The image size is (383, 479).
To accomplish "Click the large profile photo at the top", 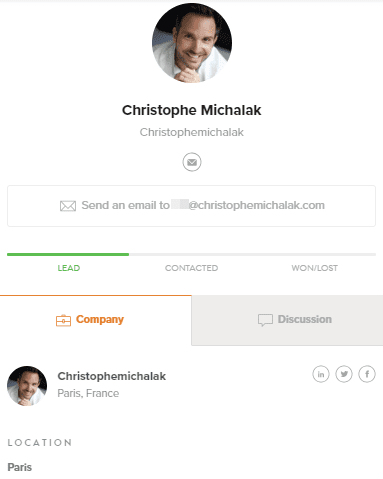I will pyautogui.click(x=192, y=43).
